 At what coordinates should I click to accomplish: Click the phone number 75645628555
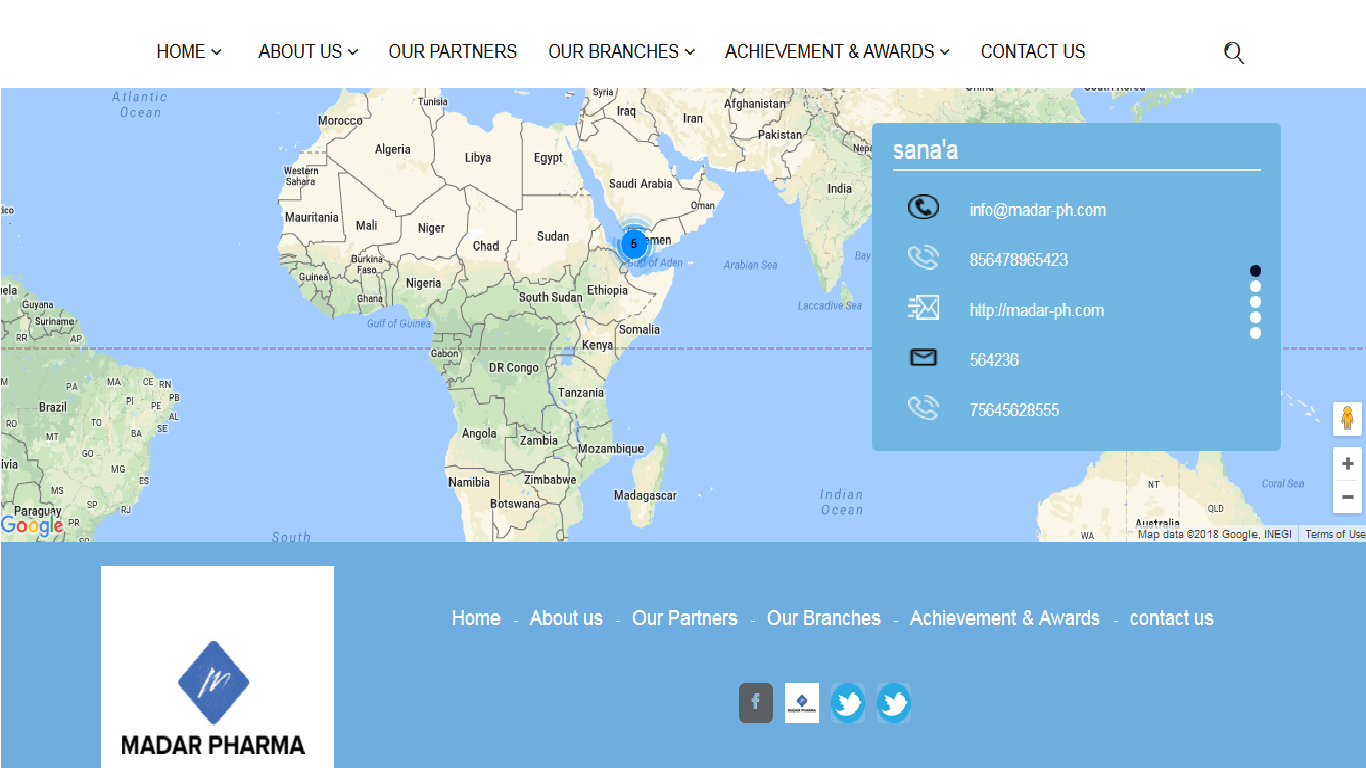(1014, 410)
